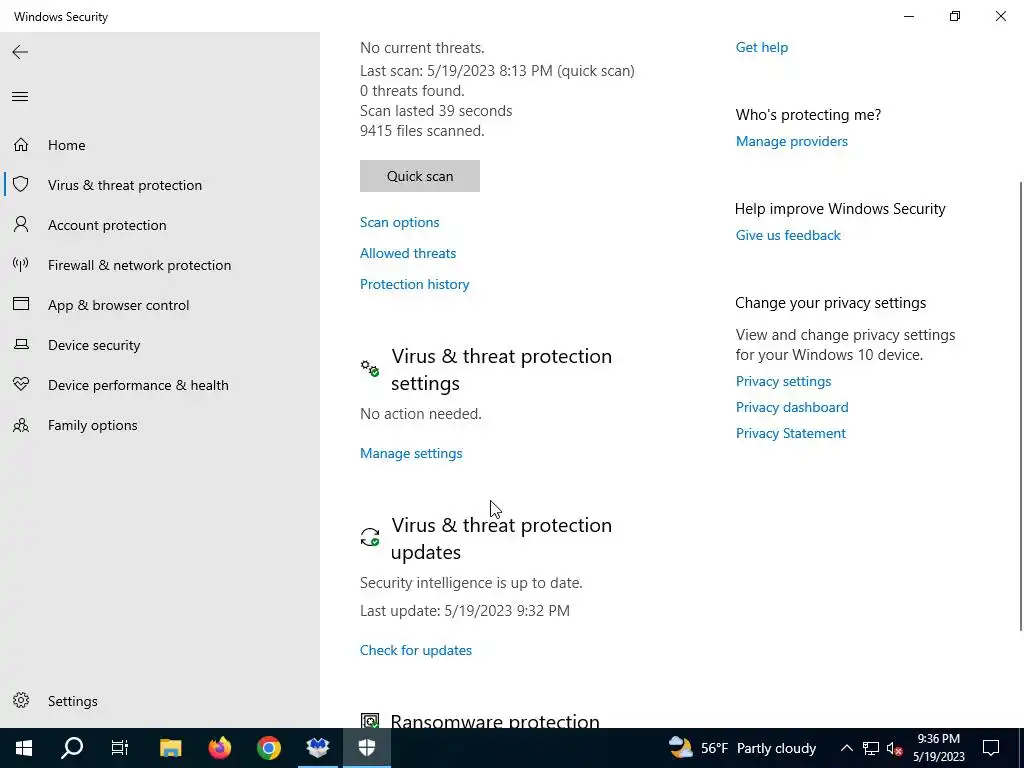Screen dimensions: 1024x768
Task: Click the gears icon beside protection settings heading
Action: [x=370, y=368]
